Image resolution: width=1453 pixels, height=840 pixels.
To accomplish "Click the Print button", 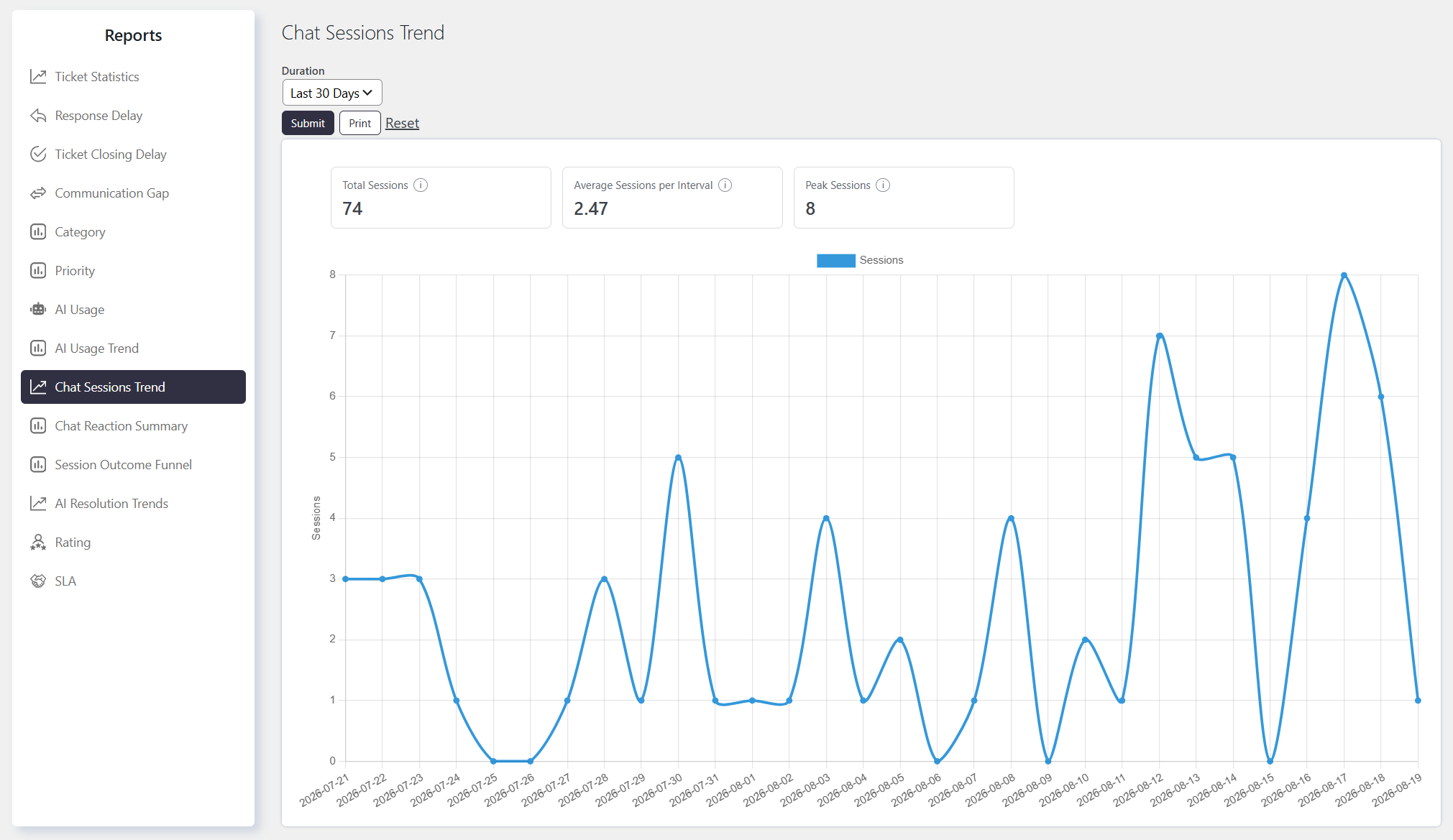I will pyautogui.click(x=360, y=123).
